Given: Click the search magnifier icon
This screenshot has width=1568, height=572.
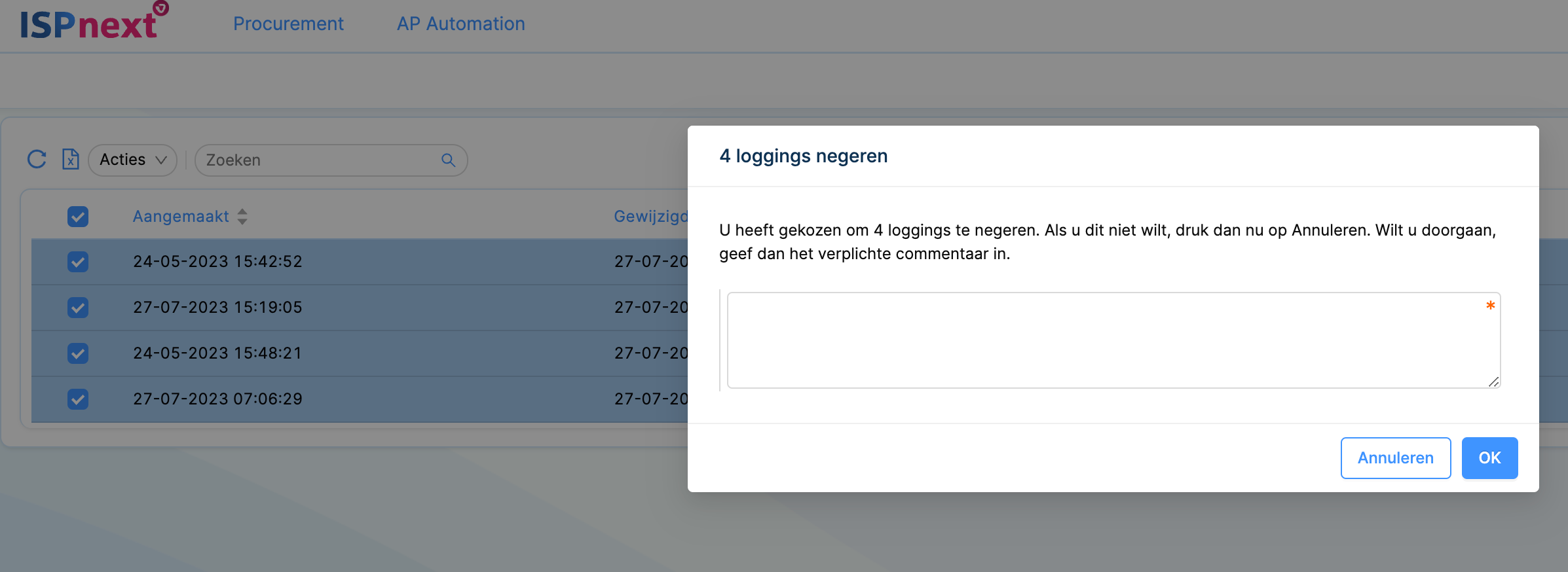Looking at the screenshot, I should pyautogui.click(x=448, y=160).
